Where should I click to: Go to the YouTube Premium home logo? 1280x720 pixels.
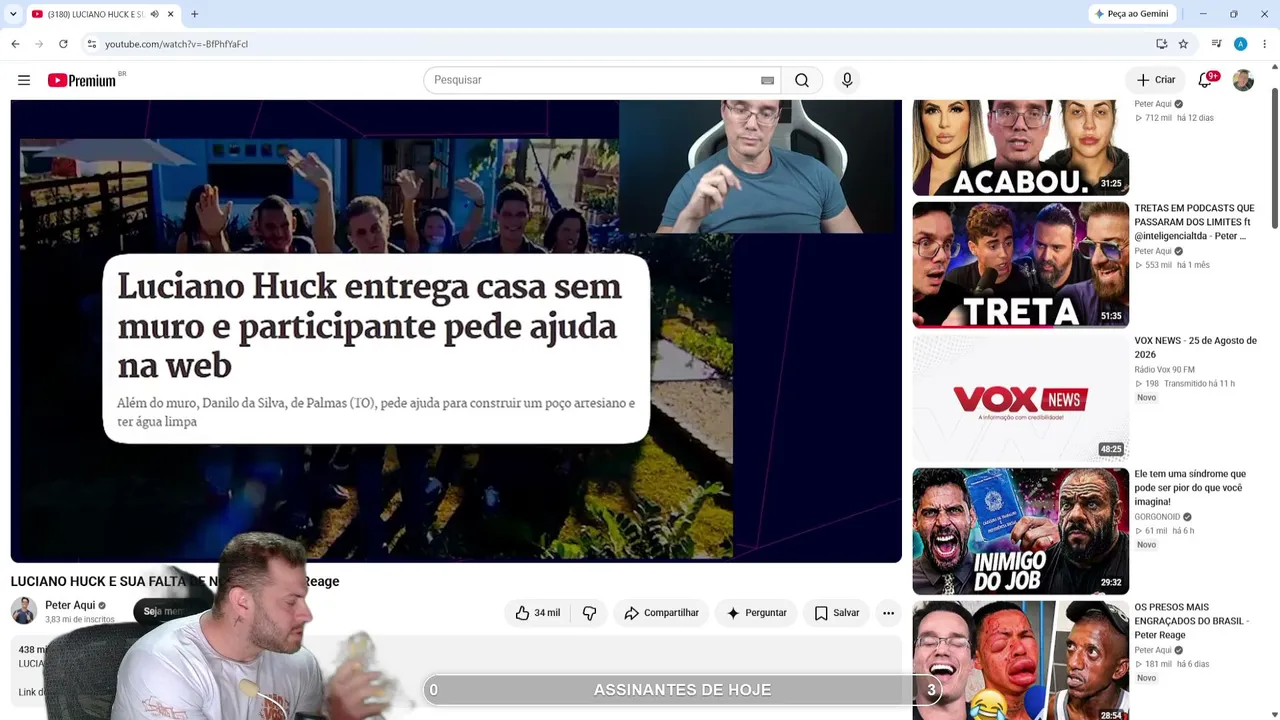(82, 80)
